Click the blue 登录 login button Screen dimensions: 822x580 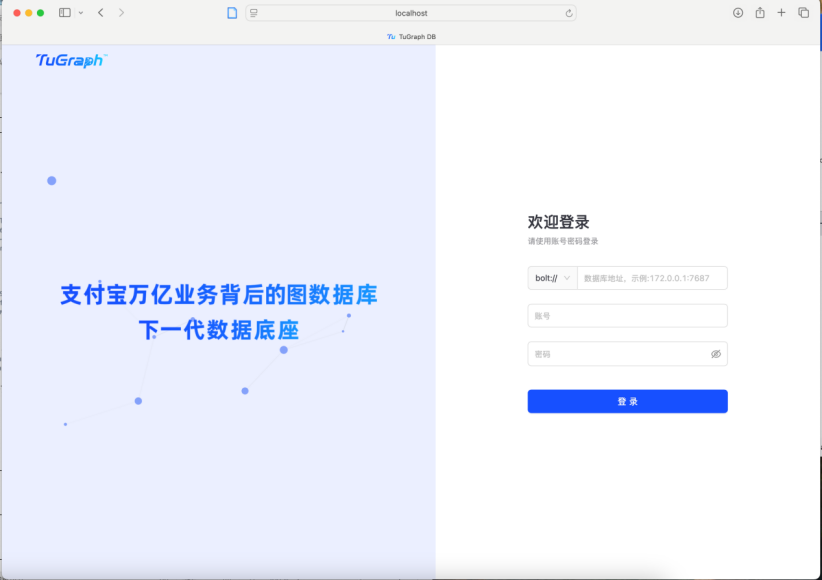tap(628, 401)
